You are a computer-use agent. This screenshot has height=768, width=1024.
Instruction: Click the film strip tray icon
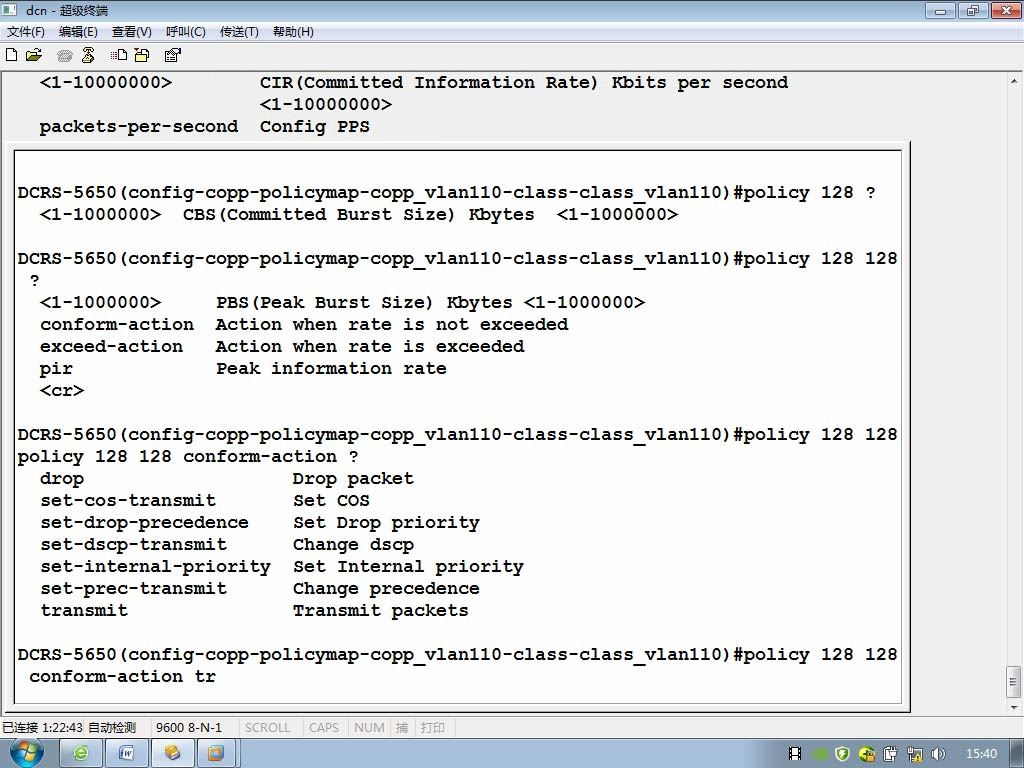click(795, 754)
